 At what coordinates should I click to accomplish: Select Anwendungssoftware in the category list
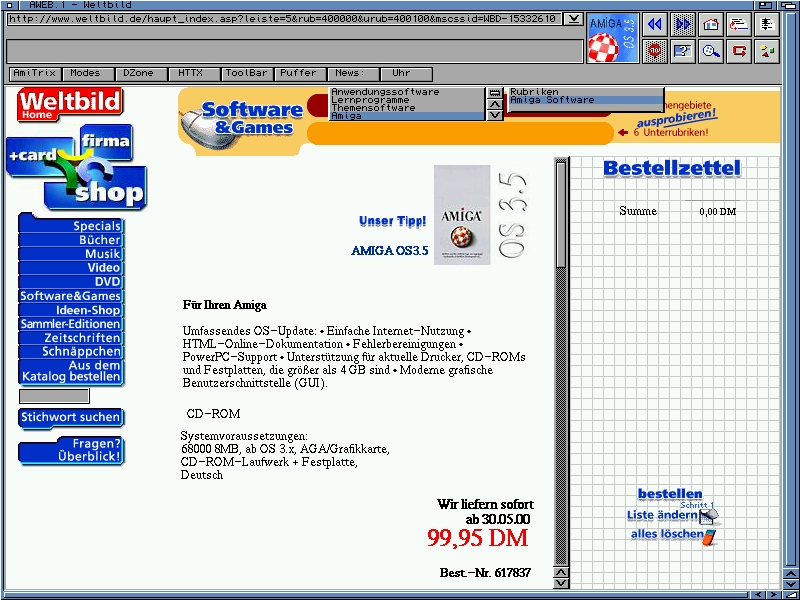pyautogui.click(x=407, y=92)
